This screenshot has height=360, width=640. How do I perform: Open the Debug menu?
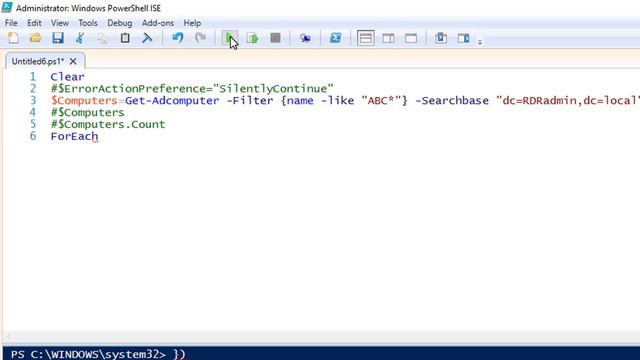[120, 23]
